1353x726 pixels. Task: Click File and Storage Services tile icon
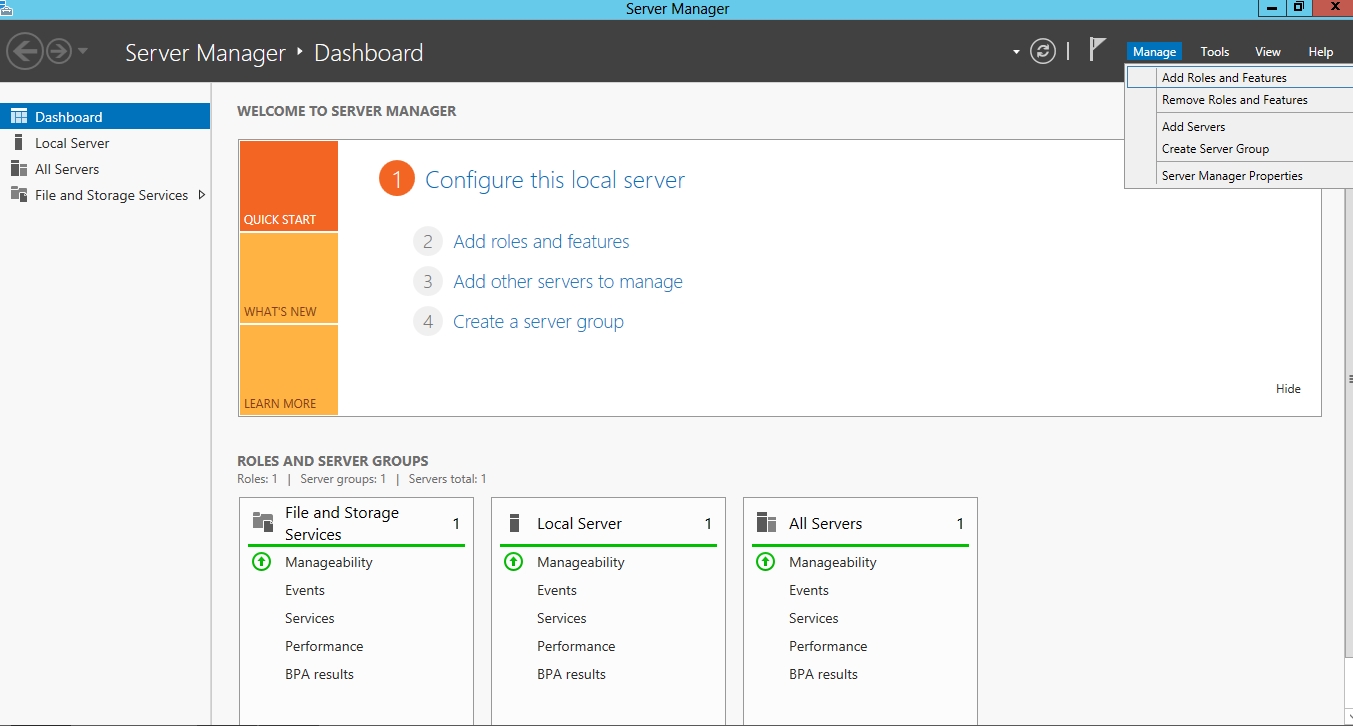pyautogui.click(x=263, y=522)
